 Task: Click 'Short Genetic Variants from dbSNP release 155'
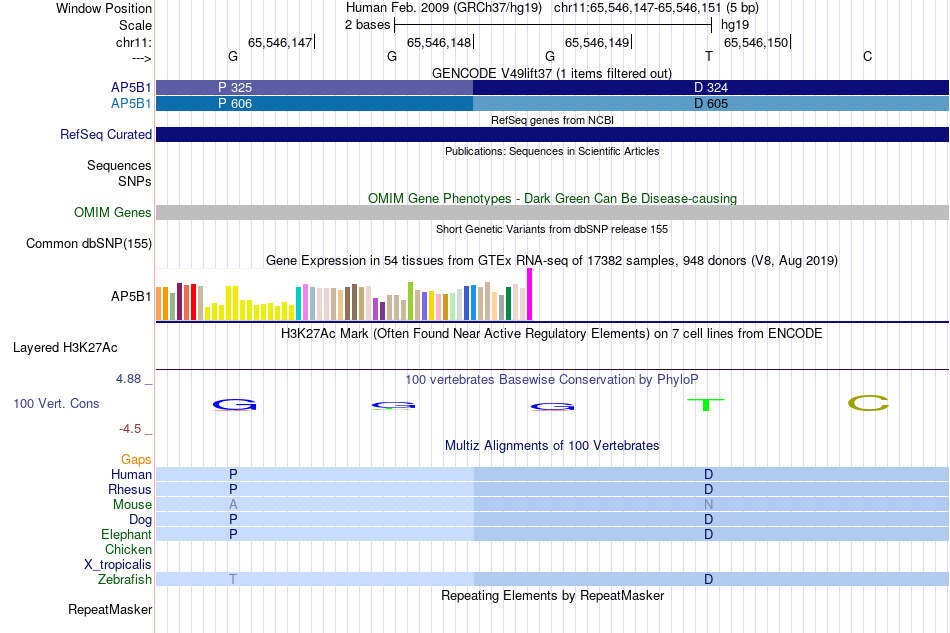tap(552, 229)
